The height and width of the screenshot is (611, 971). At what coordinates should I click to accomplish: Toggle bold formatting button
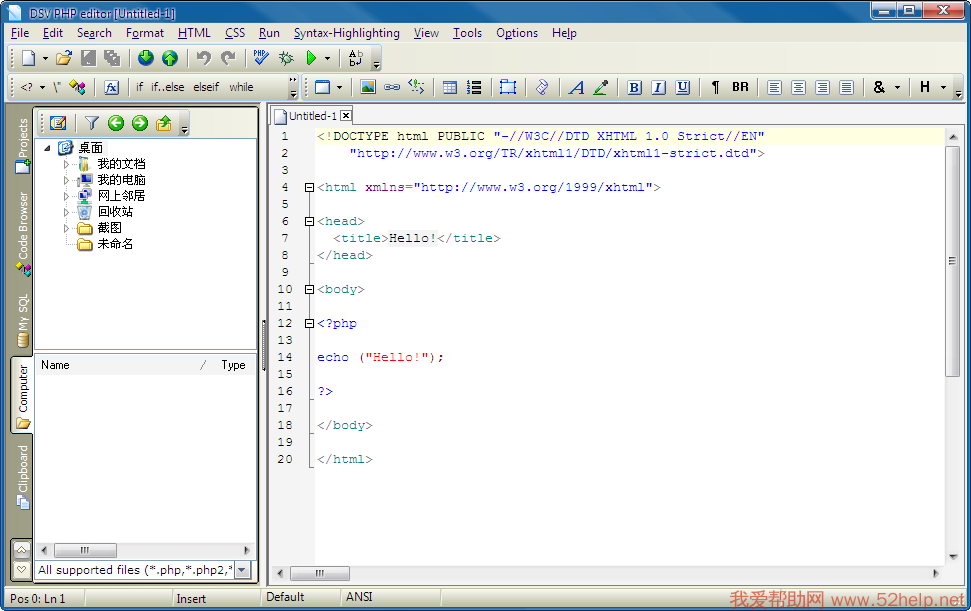[634, 87]
